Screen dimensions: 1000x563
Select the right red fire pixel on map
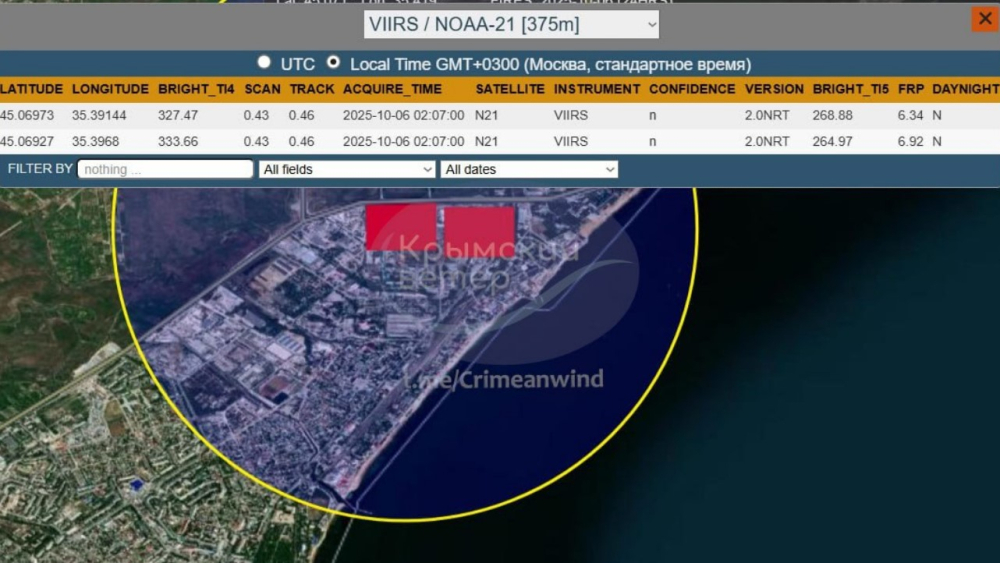coord(479,231)
